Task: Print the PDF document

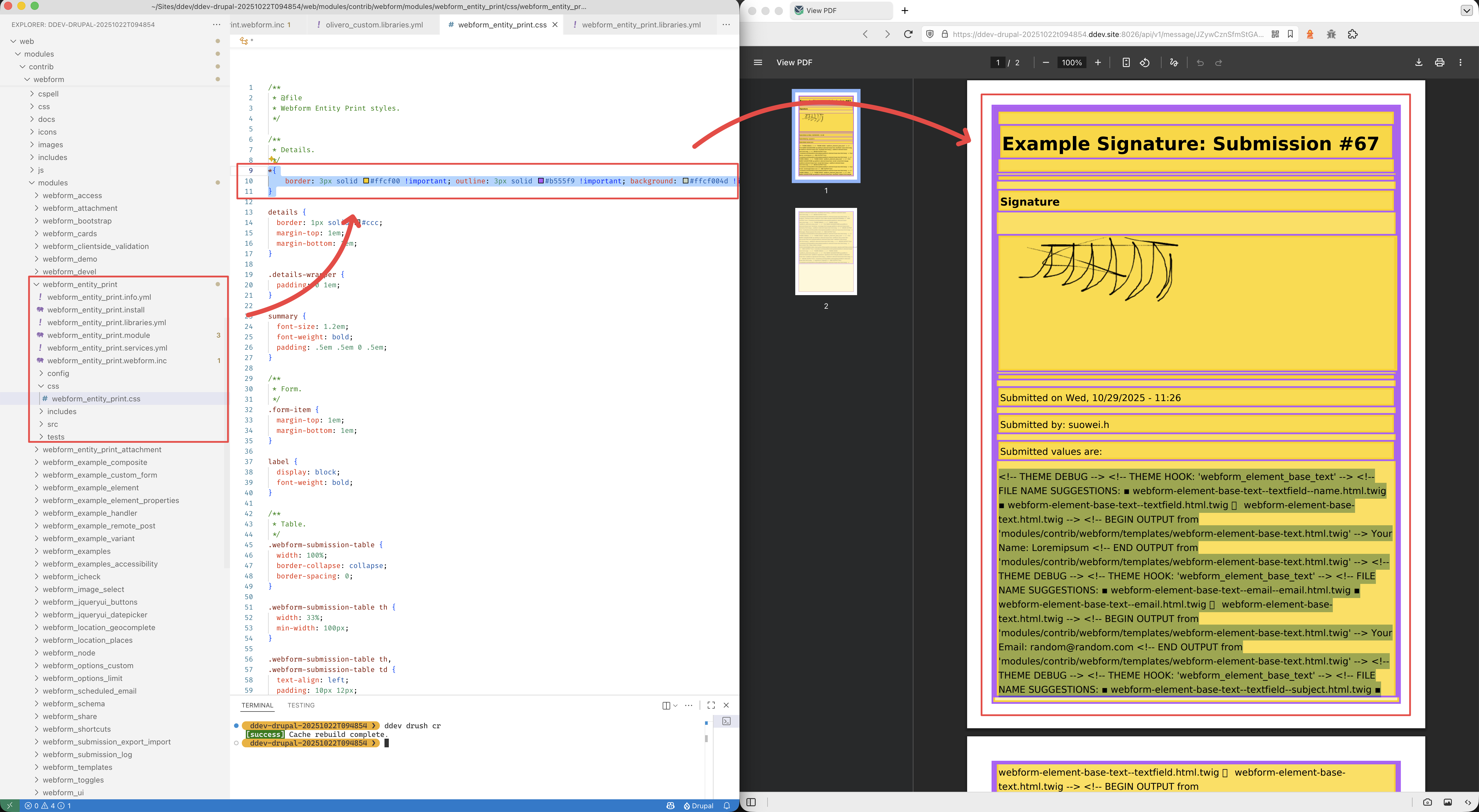Action: pos(1439,63)
